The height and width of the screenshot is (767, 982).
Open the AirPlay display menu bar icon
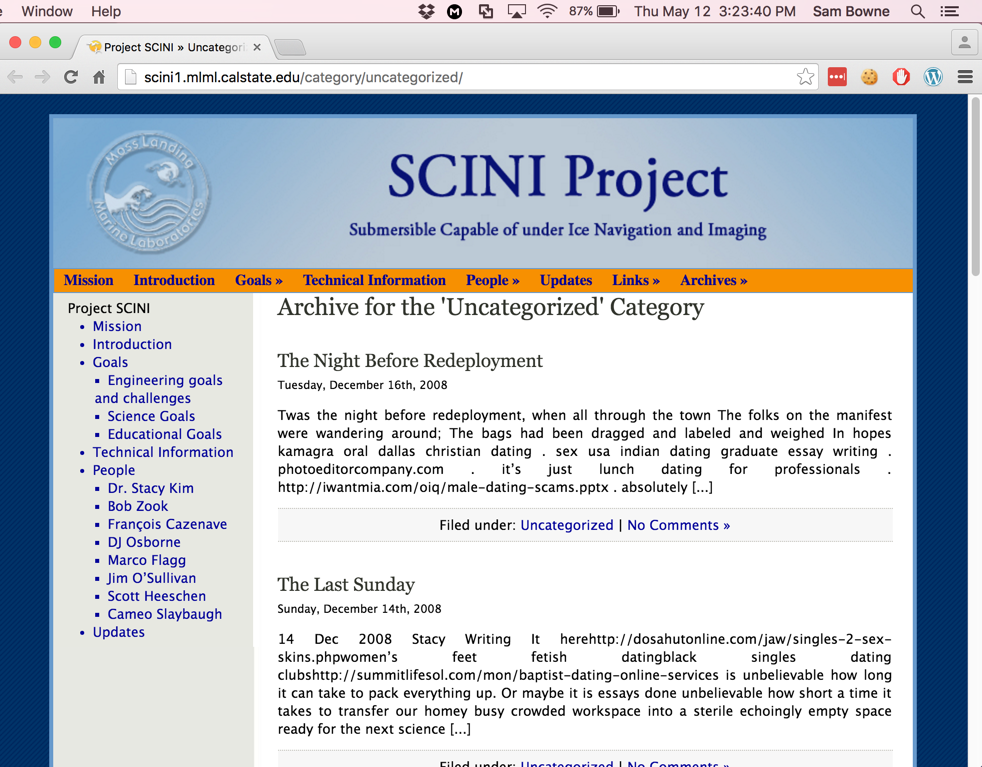[x=517, y=11]
